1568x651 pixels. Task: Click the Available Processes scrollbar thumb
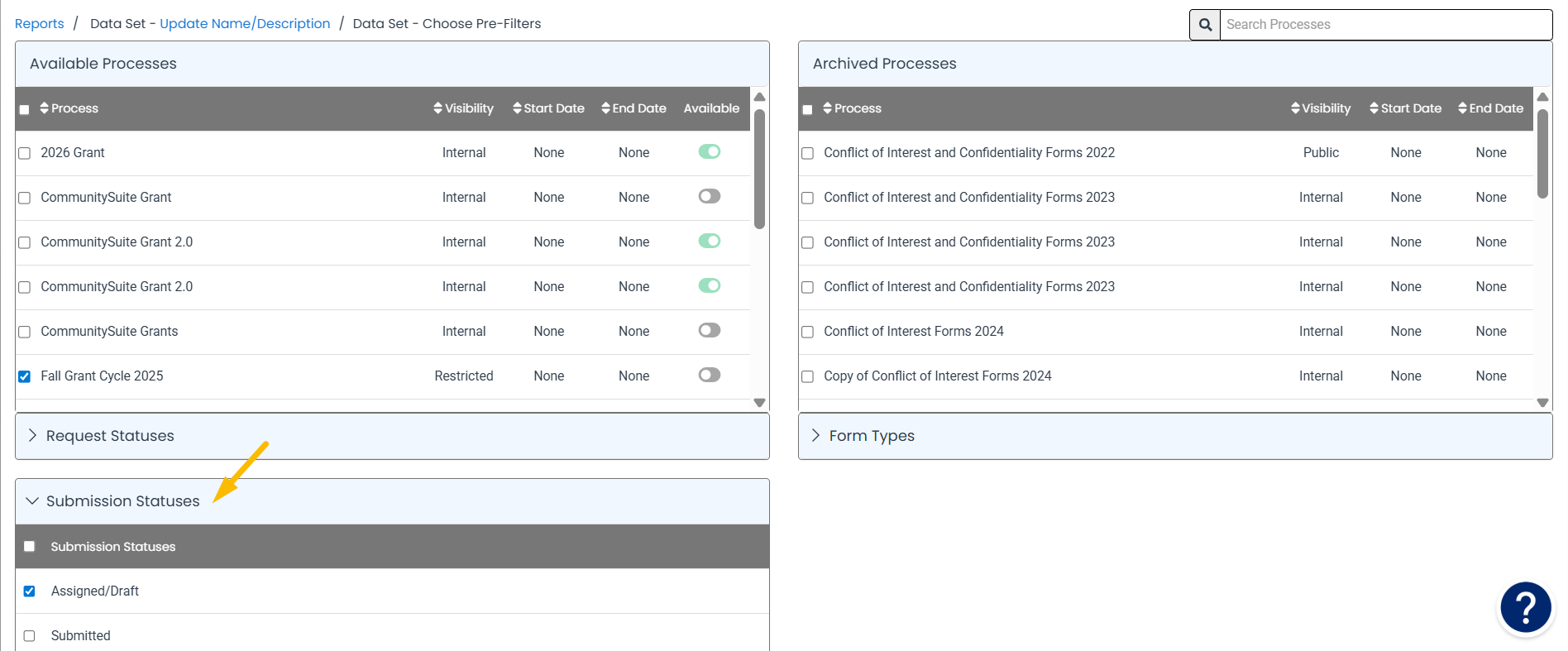coord(759,169)
